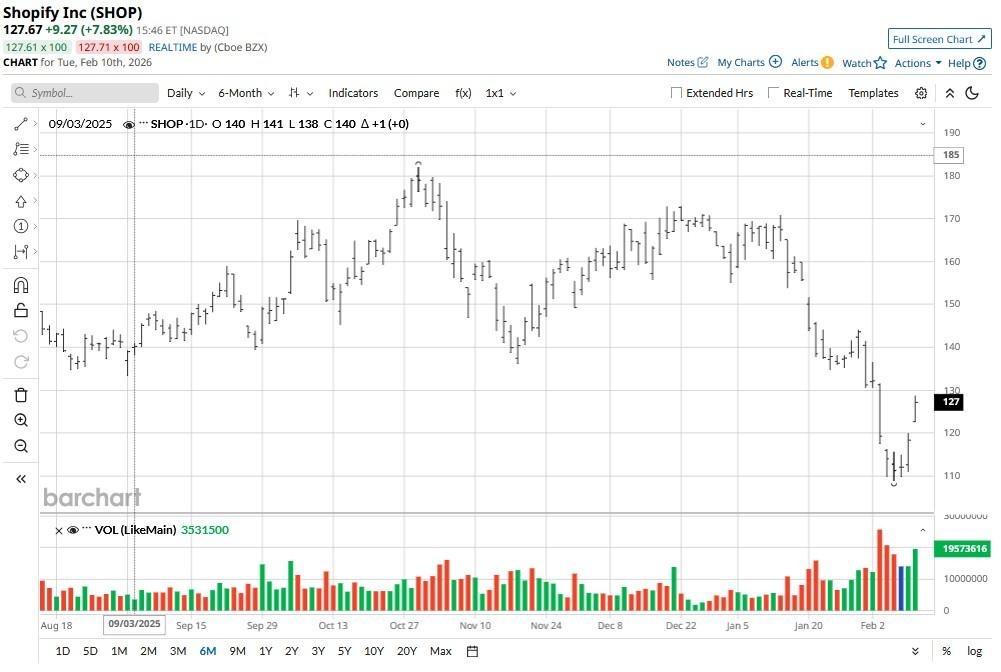1001x672 pixels.
Task: Toggle log scale mode
Action: pyautogui.click(x=974, y=652)
